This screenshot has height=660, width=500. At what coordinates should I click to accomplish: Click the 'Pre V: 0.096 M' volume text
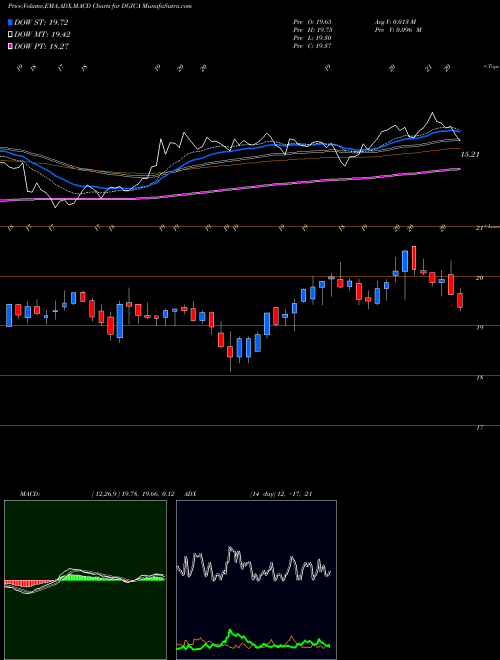click(398, 30)
